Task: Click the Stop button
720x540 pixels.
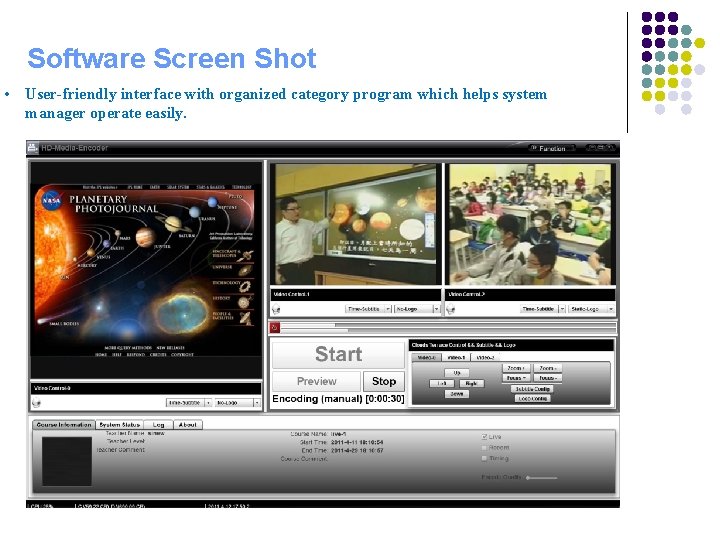Action: tap(384, 381)
